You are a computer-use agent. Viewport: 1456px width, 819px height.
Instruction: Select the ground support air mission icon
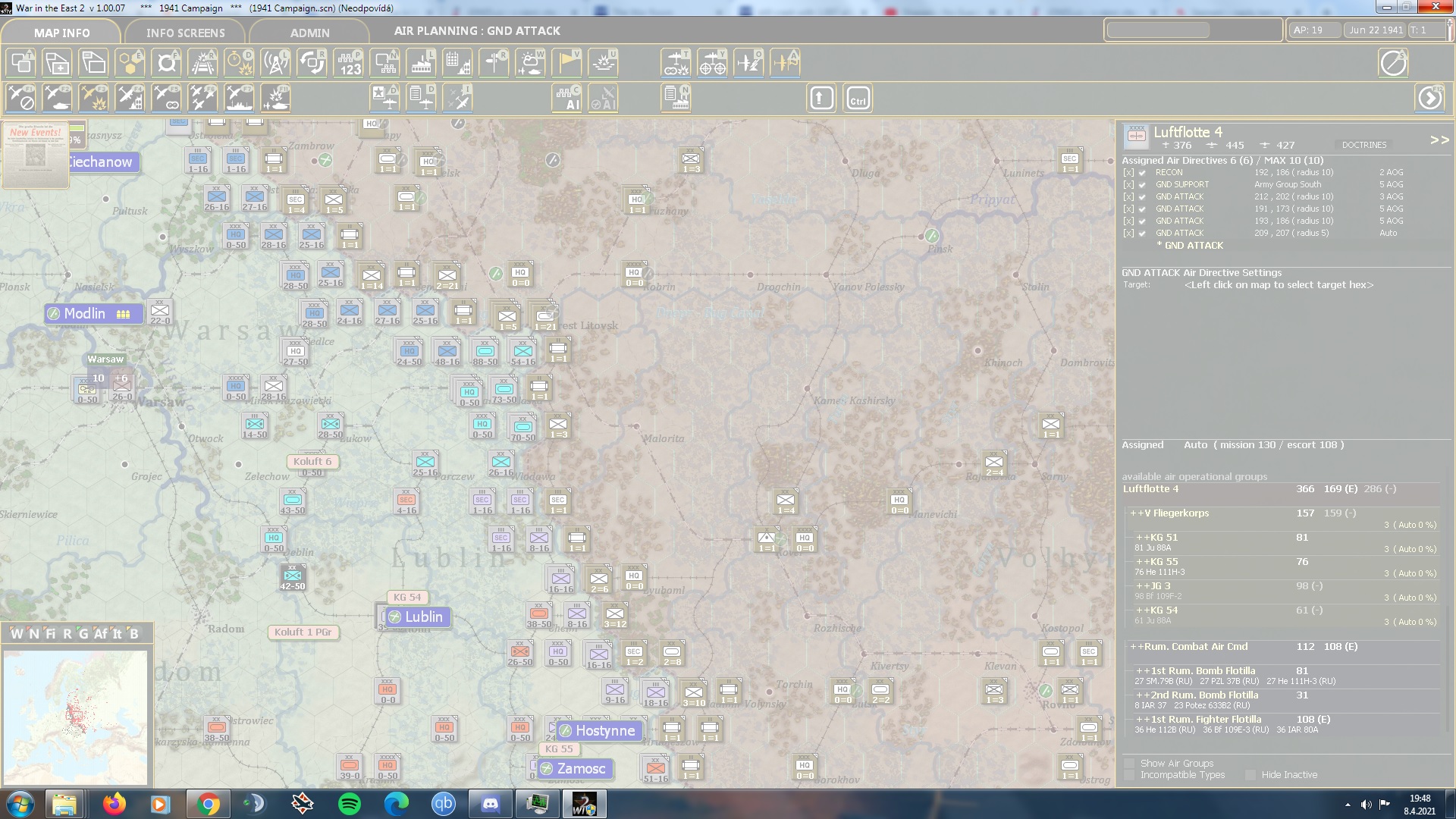[57, 99]
